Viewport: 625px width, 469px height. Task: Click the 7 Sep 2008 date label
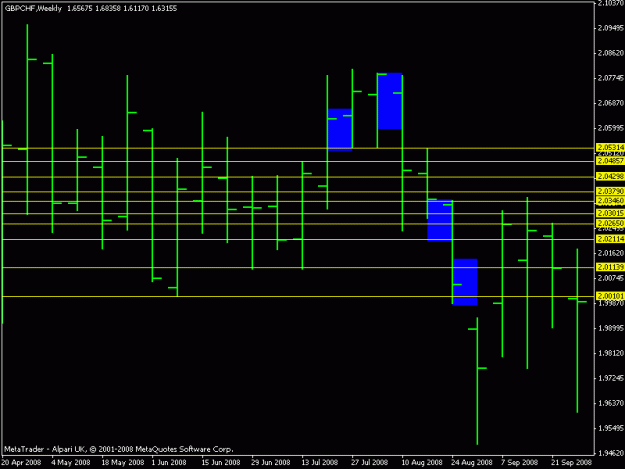tap(519, 463)
